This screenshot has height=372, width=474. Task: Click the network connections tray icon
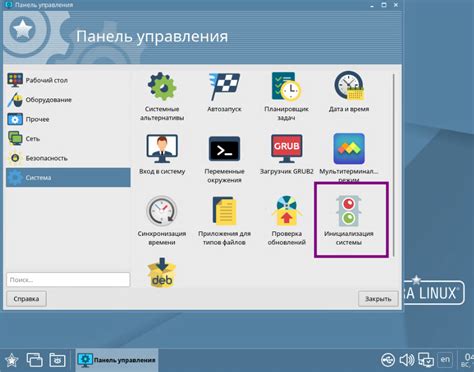tap(426, 360)
